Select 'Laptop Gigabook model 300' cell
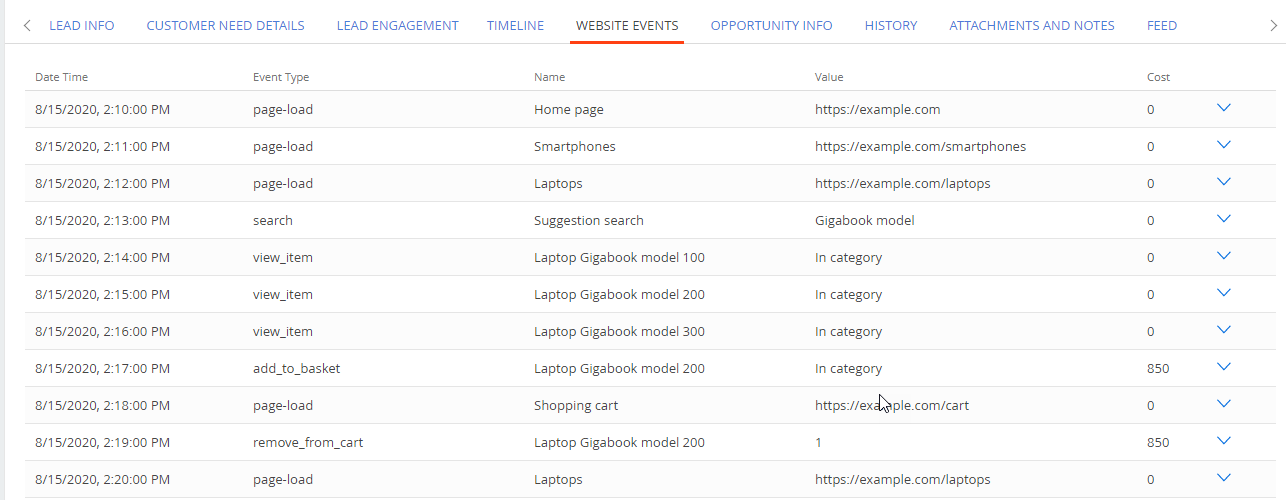Image resolution: width=1286 pixels, height=500 pixels. (x=619, y=332)
